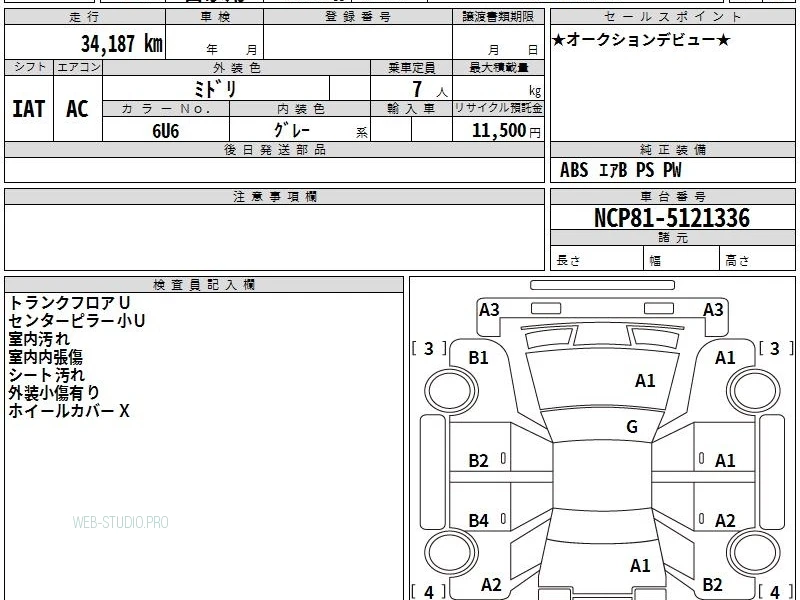Click the 検査員記入欄 header bar
800x600 pixels.
tap(204, 285)
